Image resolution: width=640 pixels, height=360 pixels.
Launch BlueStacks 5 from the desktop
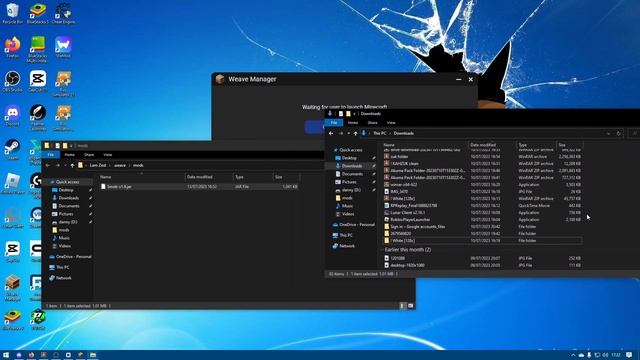(38, 13)
